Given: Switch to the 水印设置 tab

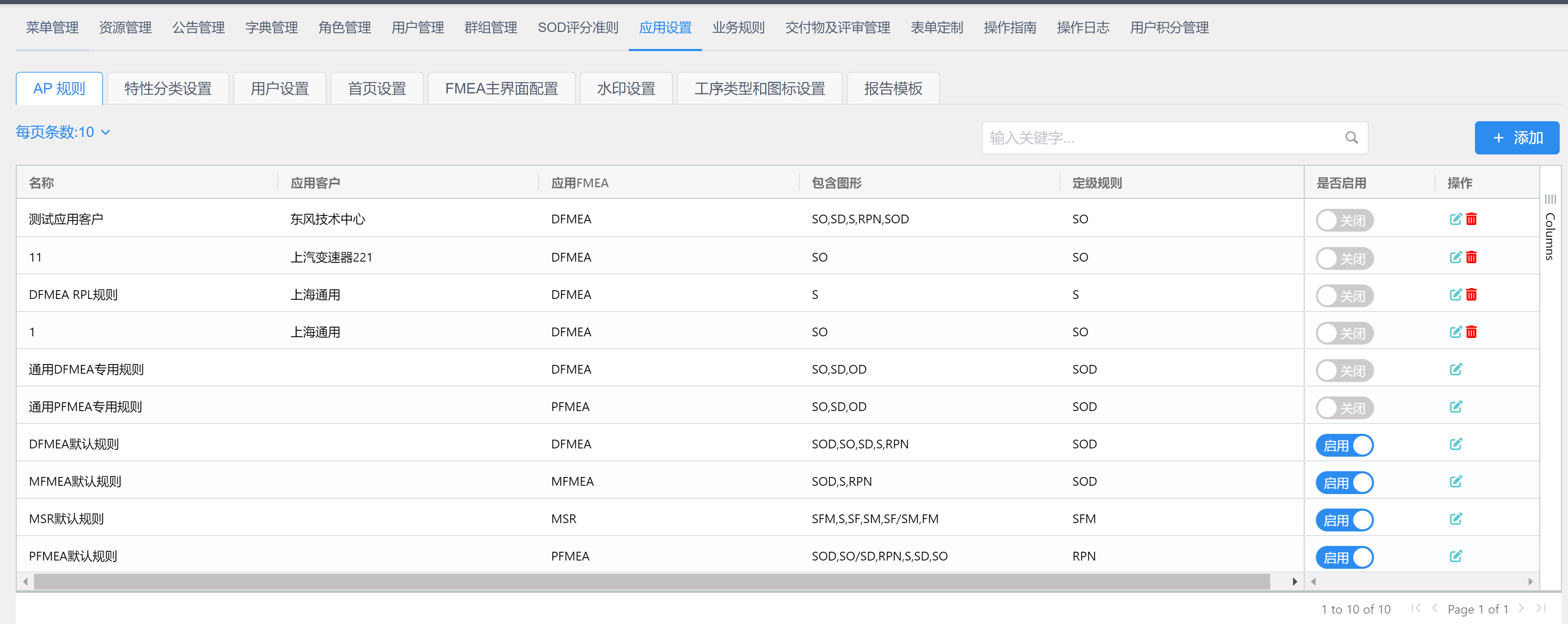Looking at the screenshot, I should click(626, 88).
